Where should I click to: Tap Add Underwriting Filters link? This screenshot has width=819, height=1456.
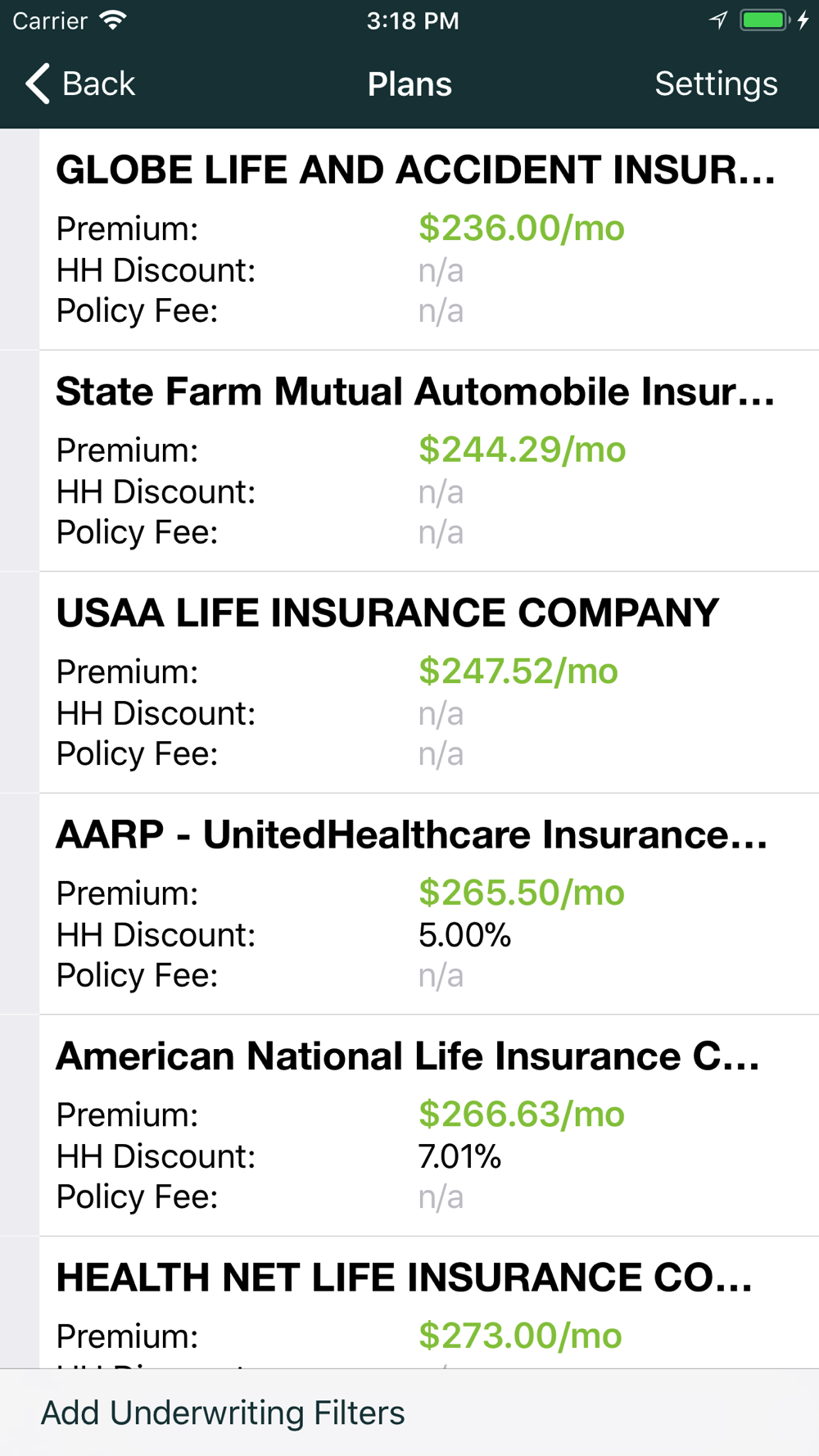[x=223, y=1413]
